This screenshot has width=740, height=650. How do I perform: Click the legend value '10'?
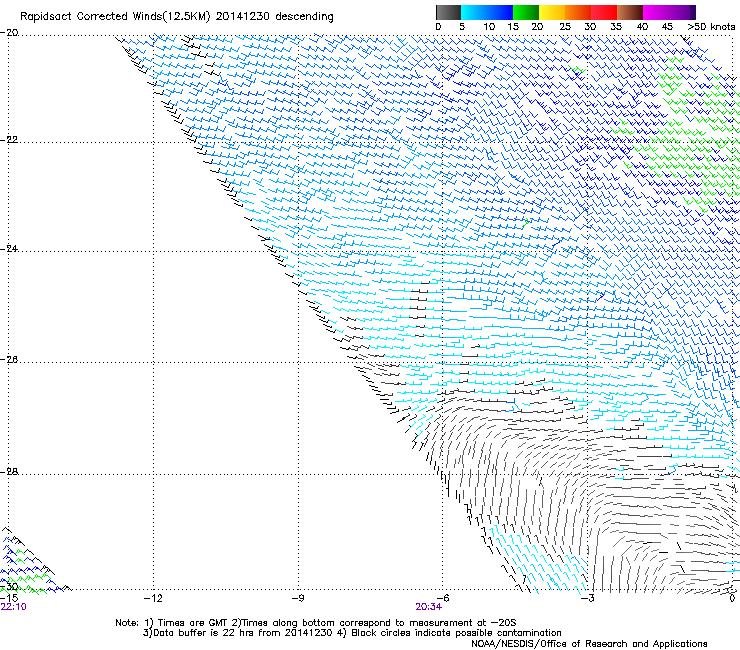pyautogui.click(x=489, y=27)
